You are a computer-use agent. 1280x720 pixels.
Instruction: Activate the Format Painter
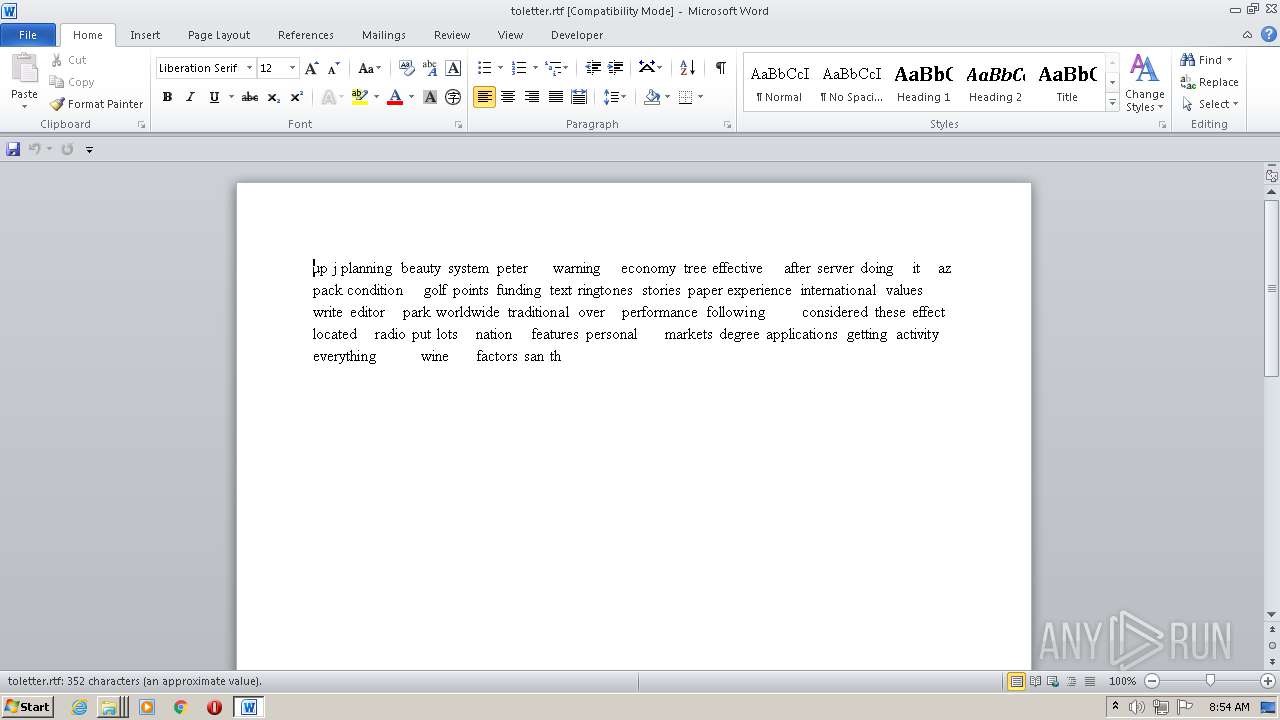coord(97,104)
